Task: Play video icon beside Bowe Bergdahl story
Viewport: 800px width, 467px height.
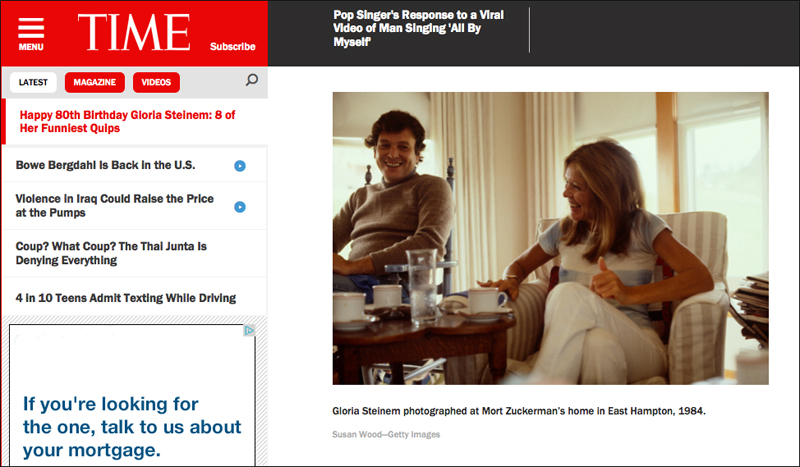Action: pos(240,166)
